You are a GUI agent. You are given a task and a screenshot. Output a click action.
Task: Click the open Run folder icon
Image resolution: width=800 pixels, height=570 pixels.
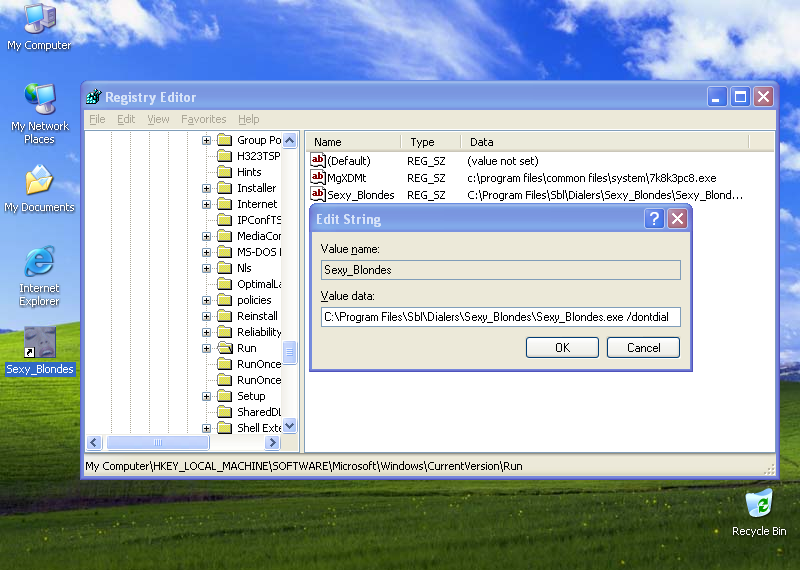(x=224, y=348)
